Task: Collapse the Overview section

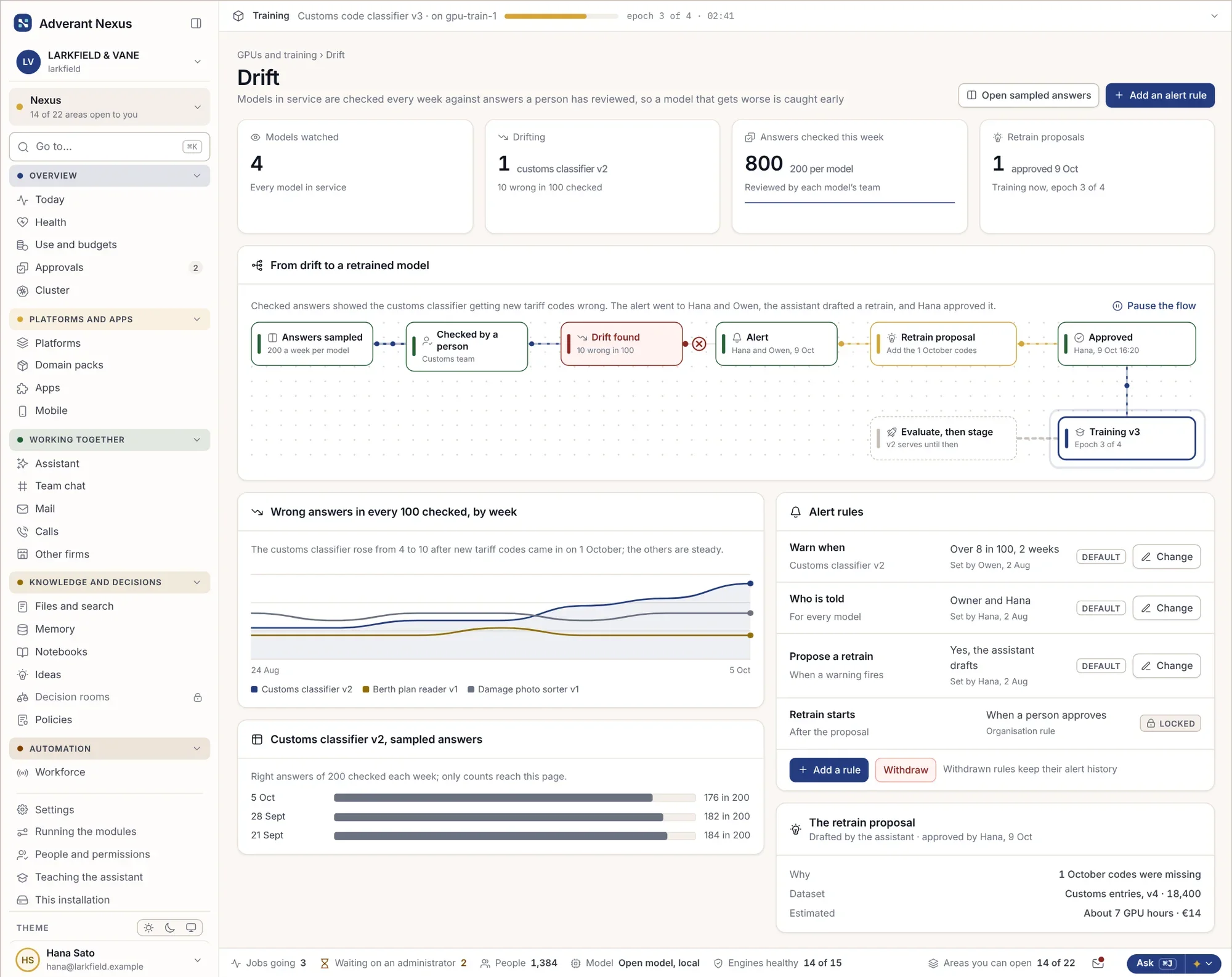Action: [x=110, y=176]
